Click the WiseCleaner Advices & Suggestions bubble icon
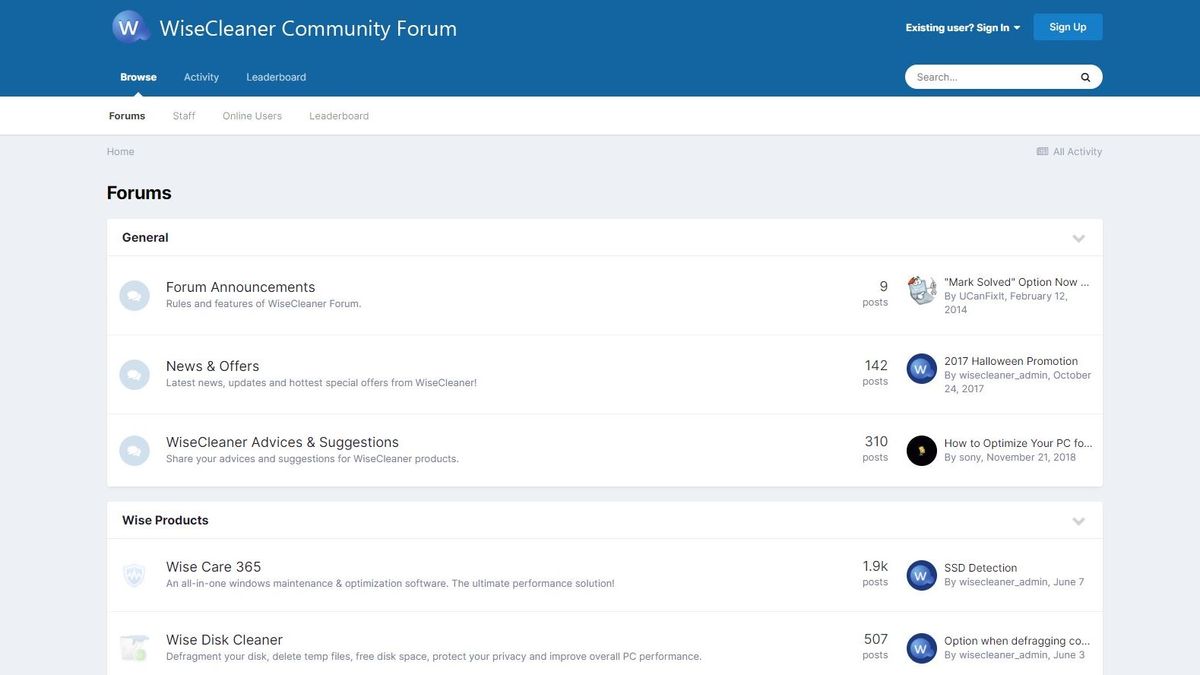Viewport: 1200px width, 675px height. point(133,449)
